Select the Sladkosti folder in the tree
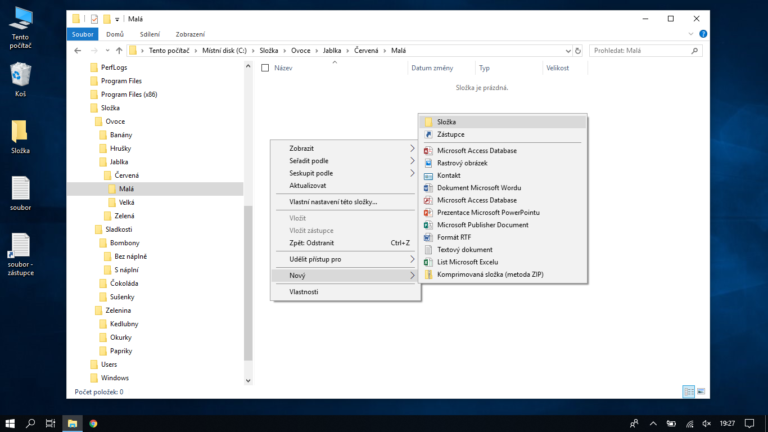Viewport: 768px width, 432px height. (x=118, y=229)
